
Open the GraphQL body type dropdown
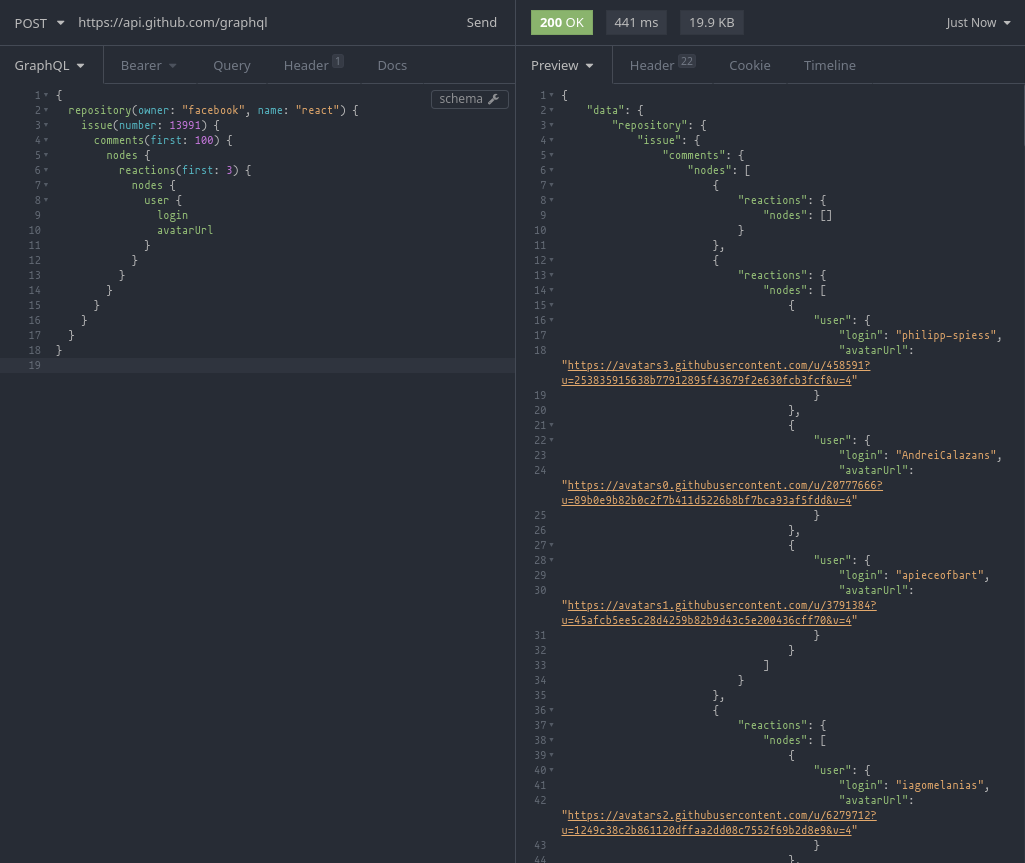click(x=49, y=65)
